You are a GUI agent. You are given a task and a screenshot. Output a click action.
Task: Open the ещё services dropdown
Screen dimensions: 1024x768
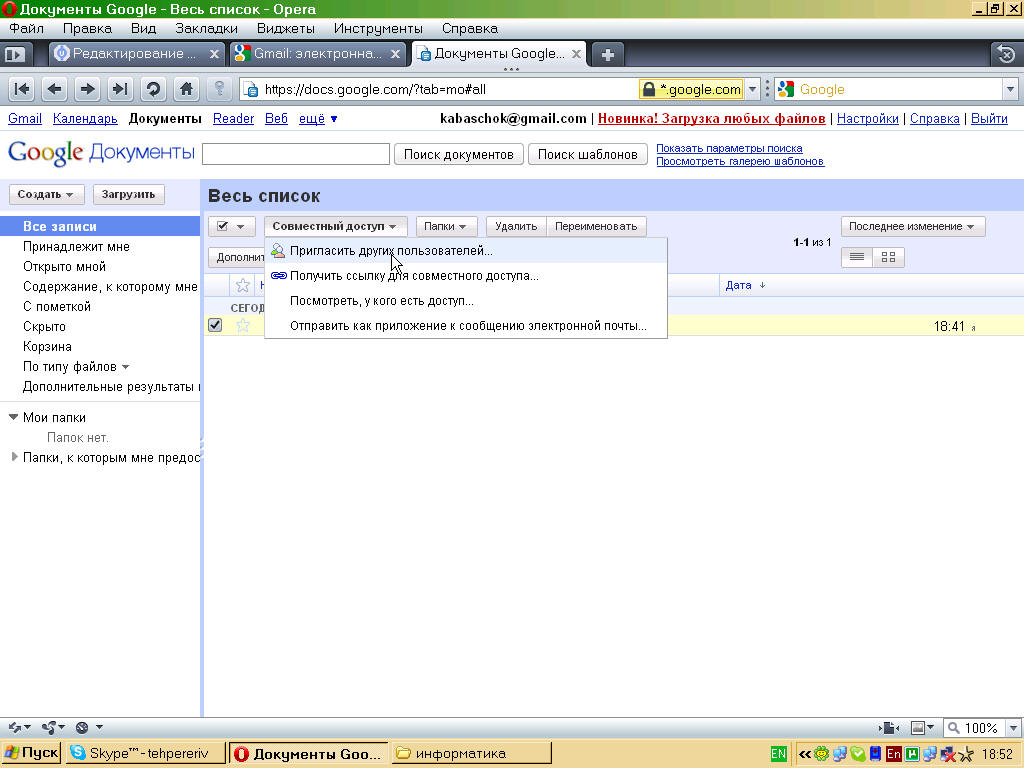click(318, 119)
